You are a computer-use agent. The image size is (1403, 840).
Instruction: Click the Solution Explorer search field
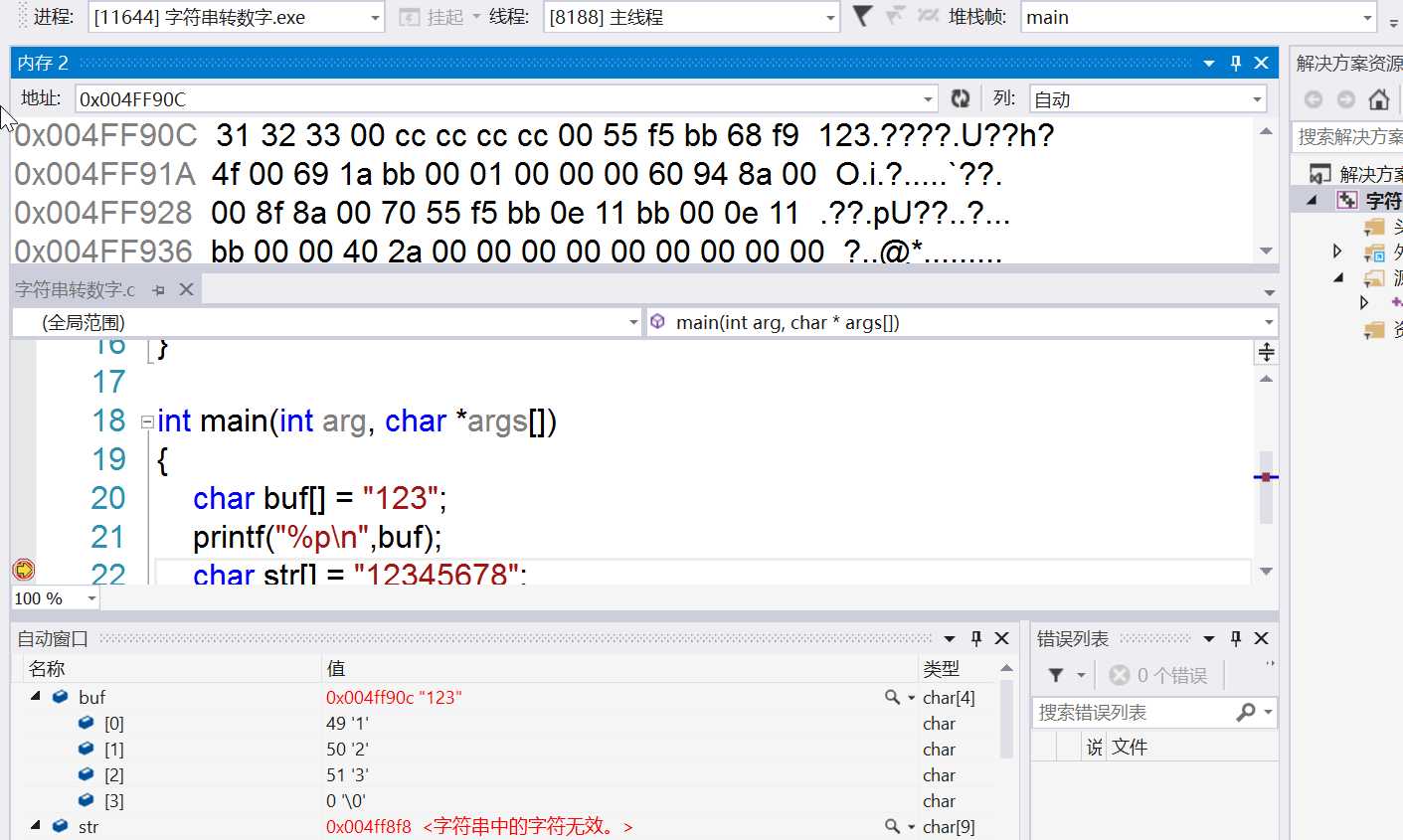tap(1347, 136)
